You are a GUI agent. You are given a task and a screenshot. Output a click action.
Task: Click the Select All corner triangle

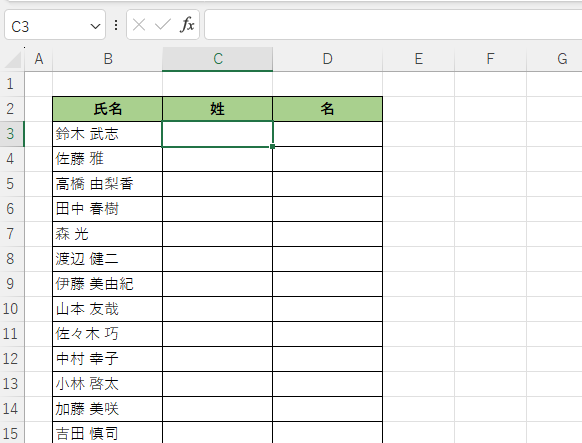(x=13, y=59)
